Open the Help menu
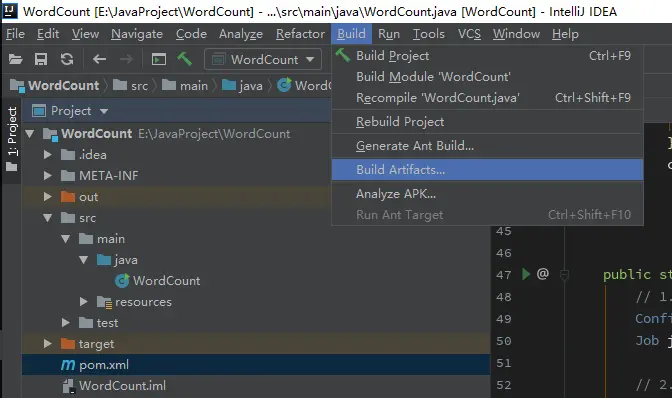 click(565, 33)
